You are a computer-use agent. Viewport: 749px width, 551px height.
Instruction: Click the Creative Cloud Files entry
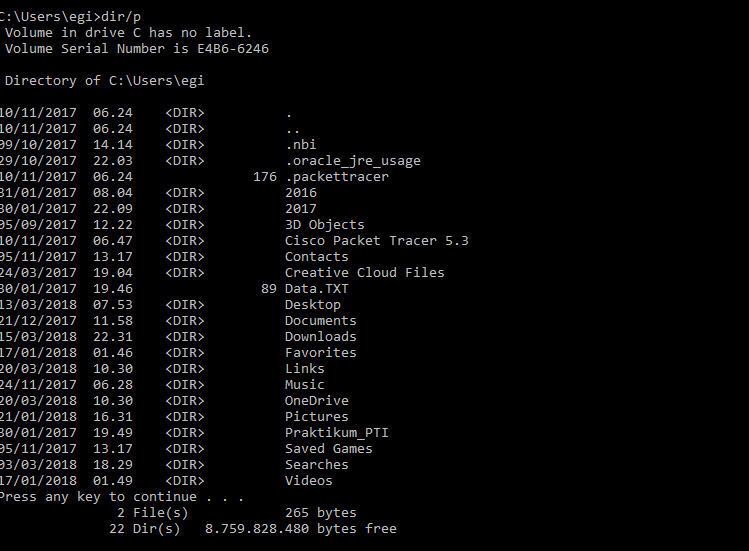coord(364,273)
